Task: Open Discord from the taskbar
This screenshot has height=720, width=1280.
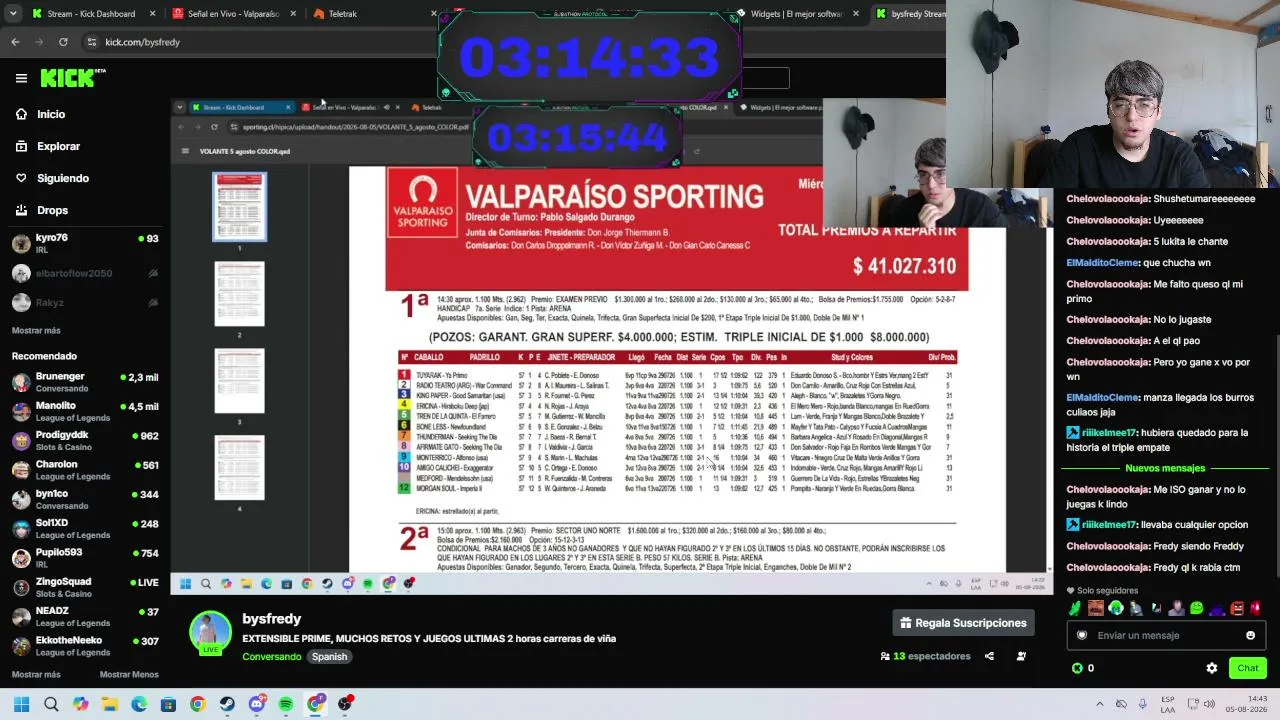Action: click(257, 704)
